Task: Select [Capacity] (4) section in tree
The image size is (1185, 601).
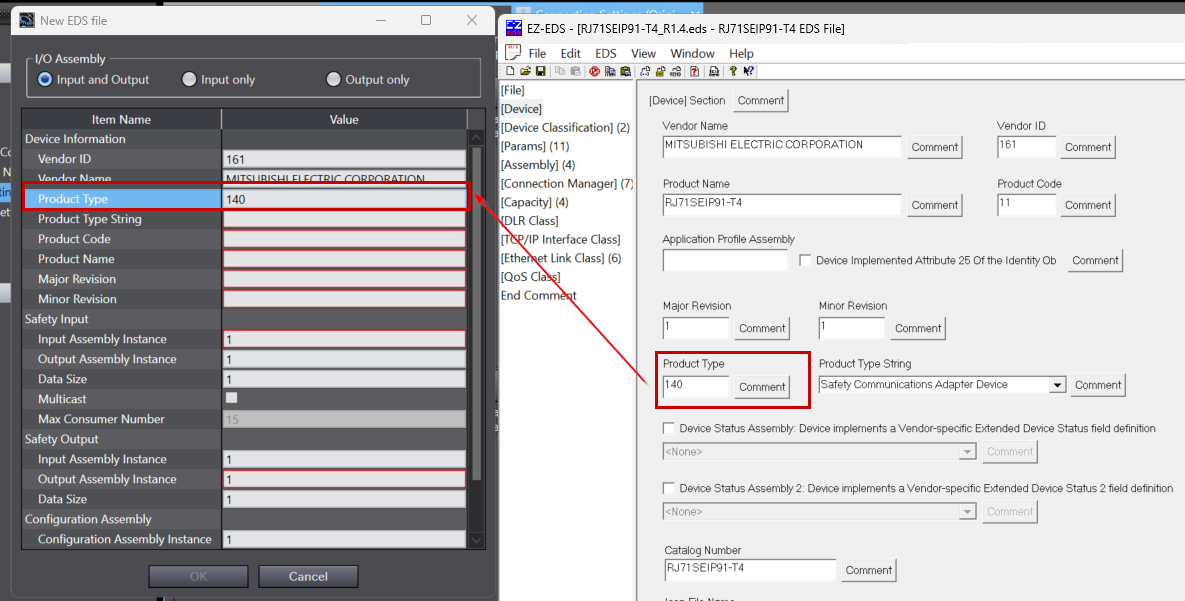Action: pyautogui.click(x=534, y=202)
